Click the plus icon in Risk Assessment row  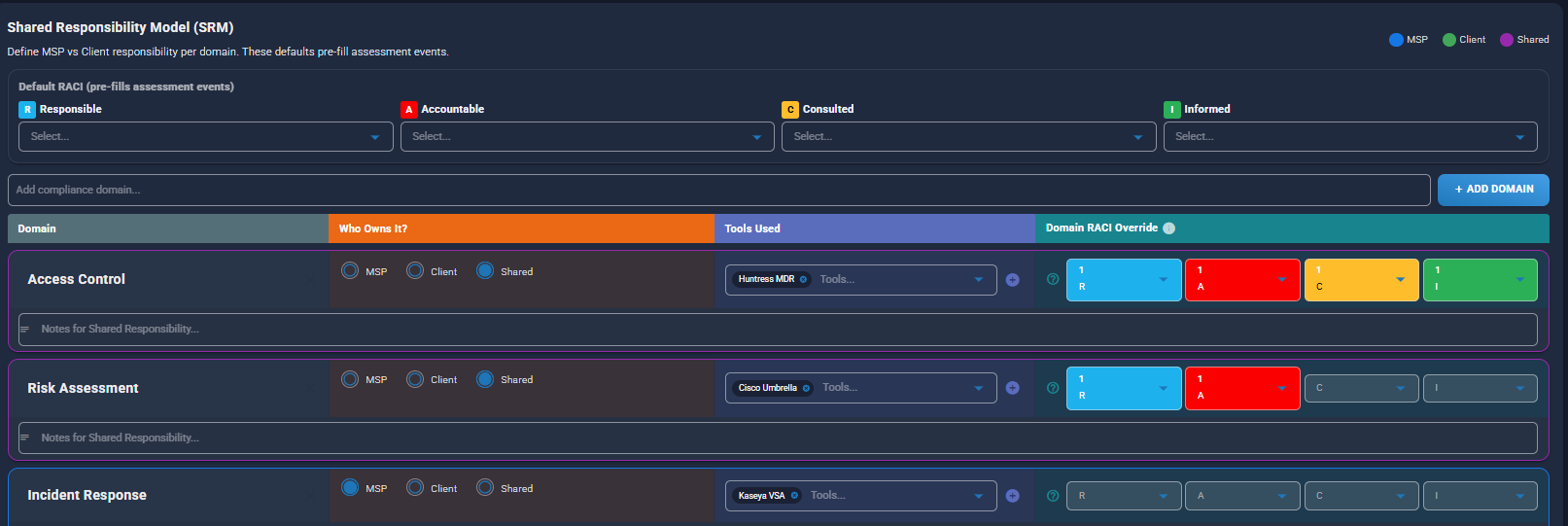1012,388
